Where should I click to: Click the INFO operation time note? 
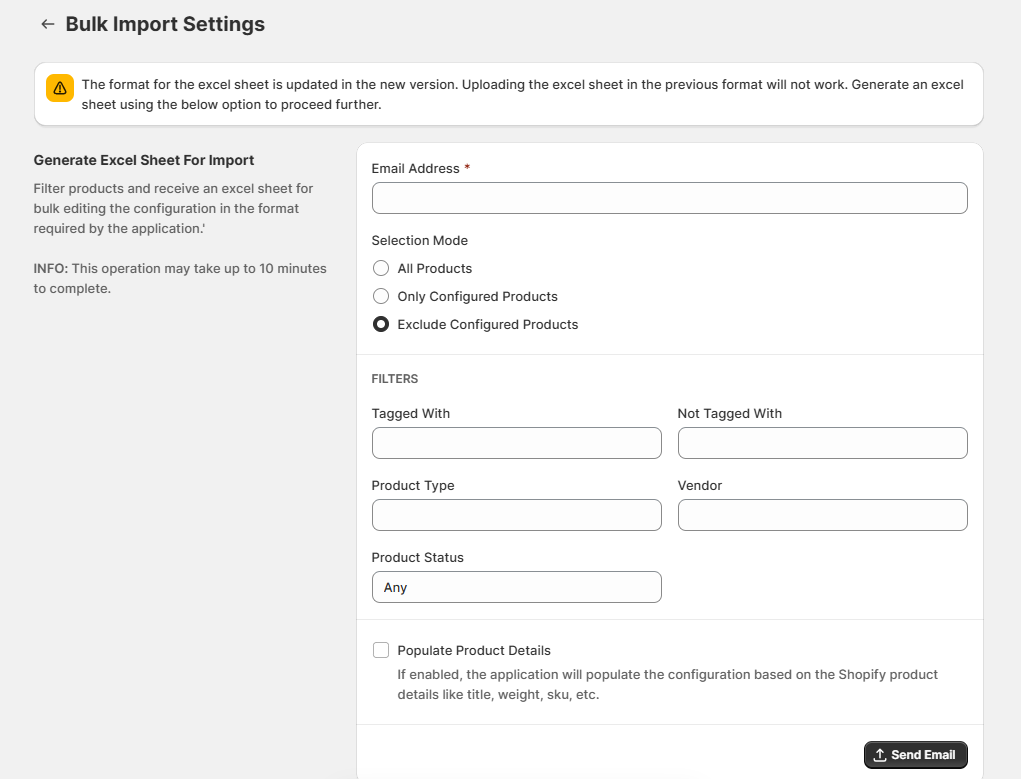coord(180,278)
